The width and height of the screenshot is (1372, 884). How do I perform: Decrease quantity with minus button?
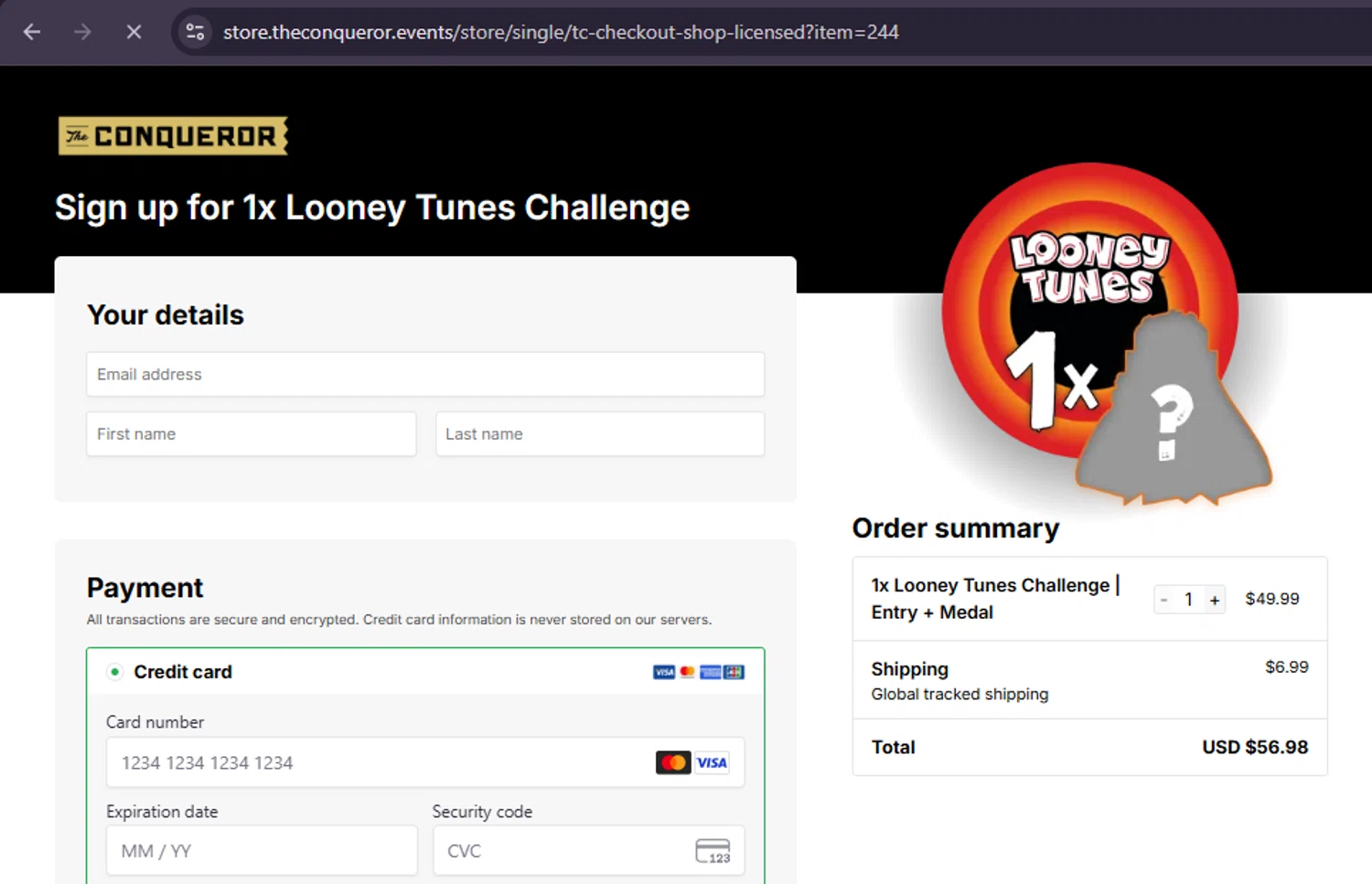click(x=1163, y=600)
